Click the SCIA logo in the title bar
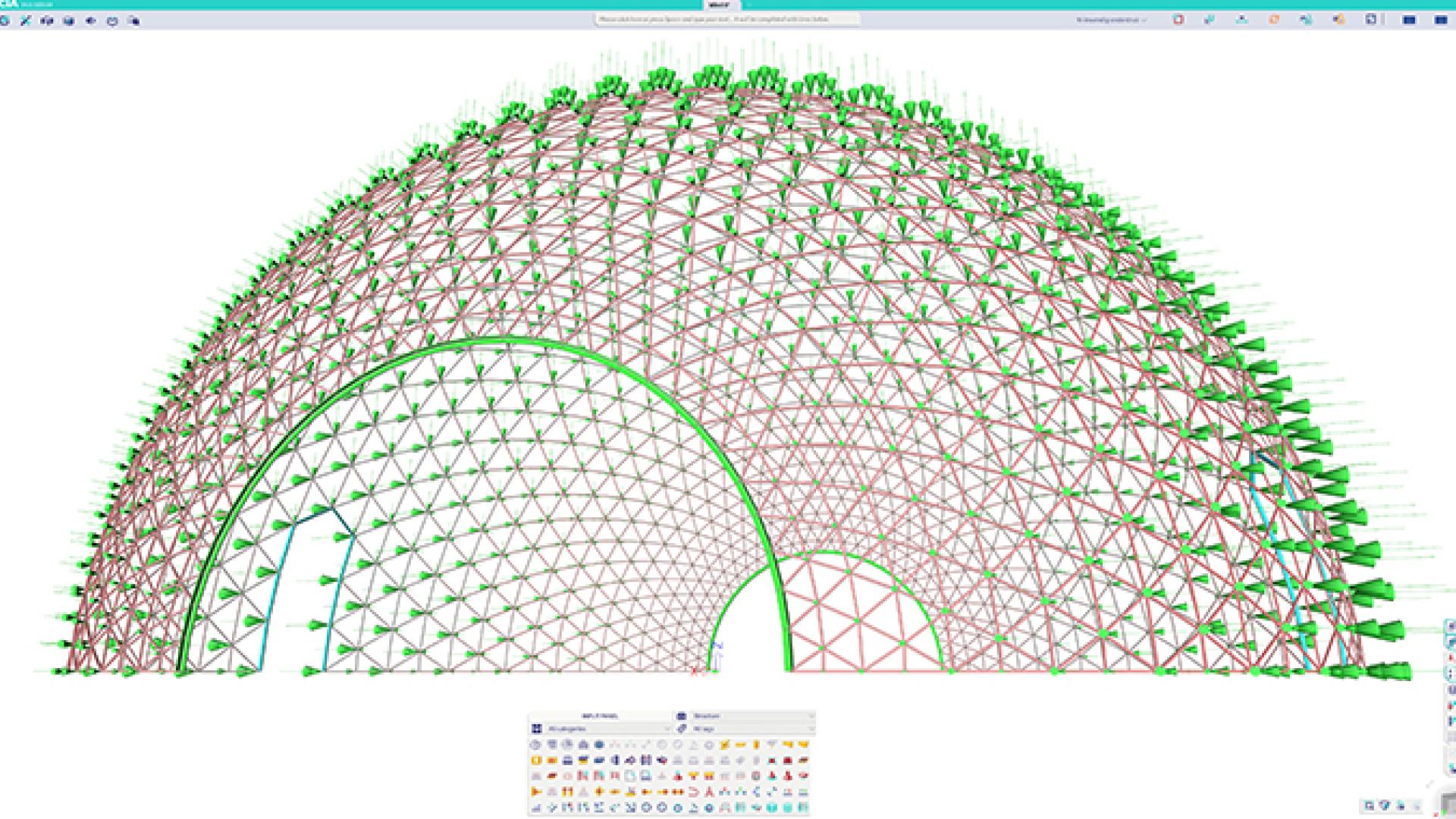The image size is (1456, 819). pos(8,4)
